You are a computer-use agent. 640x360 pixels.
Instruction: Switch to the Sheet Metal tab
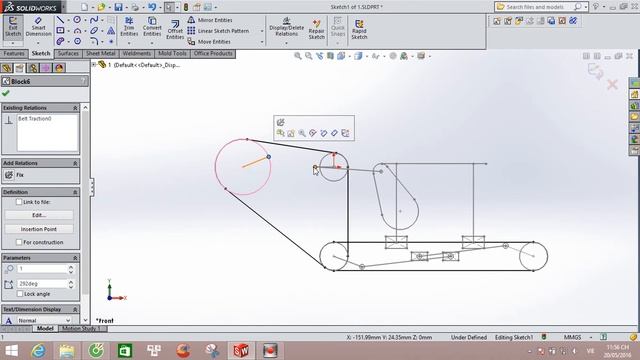tap(100, 53)
